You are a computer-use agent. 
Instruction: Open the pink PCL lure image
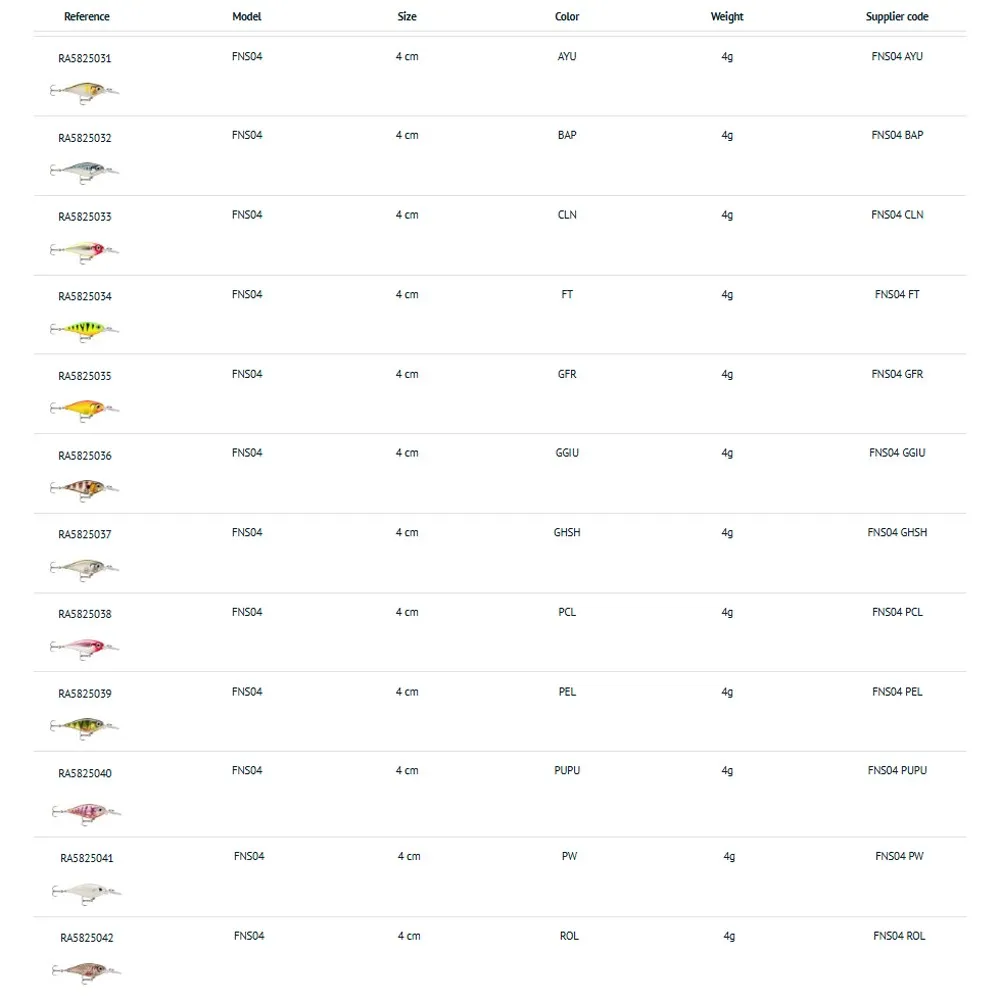[85, 649]
